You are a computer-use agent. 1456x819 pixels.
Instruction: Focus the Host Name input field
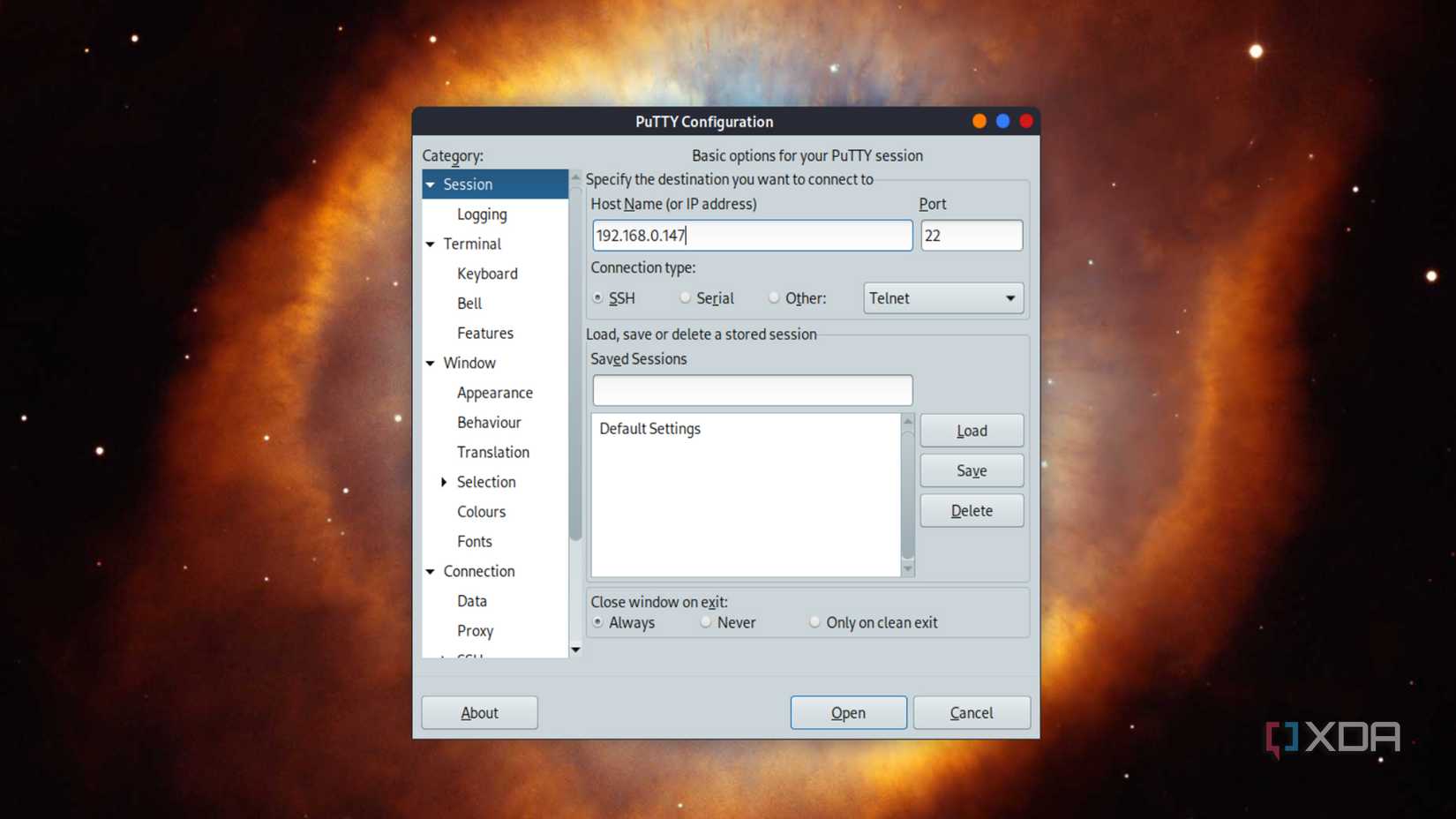[x=753, y=236]
